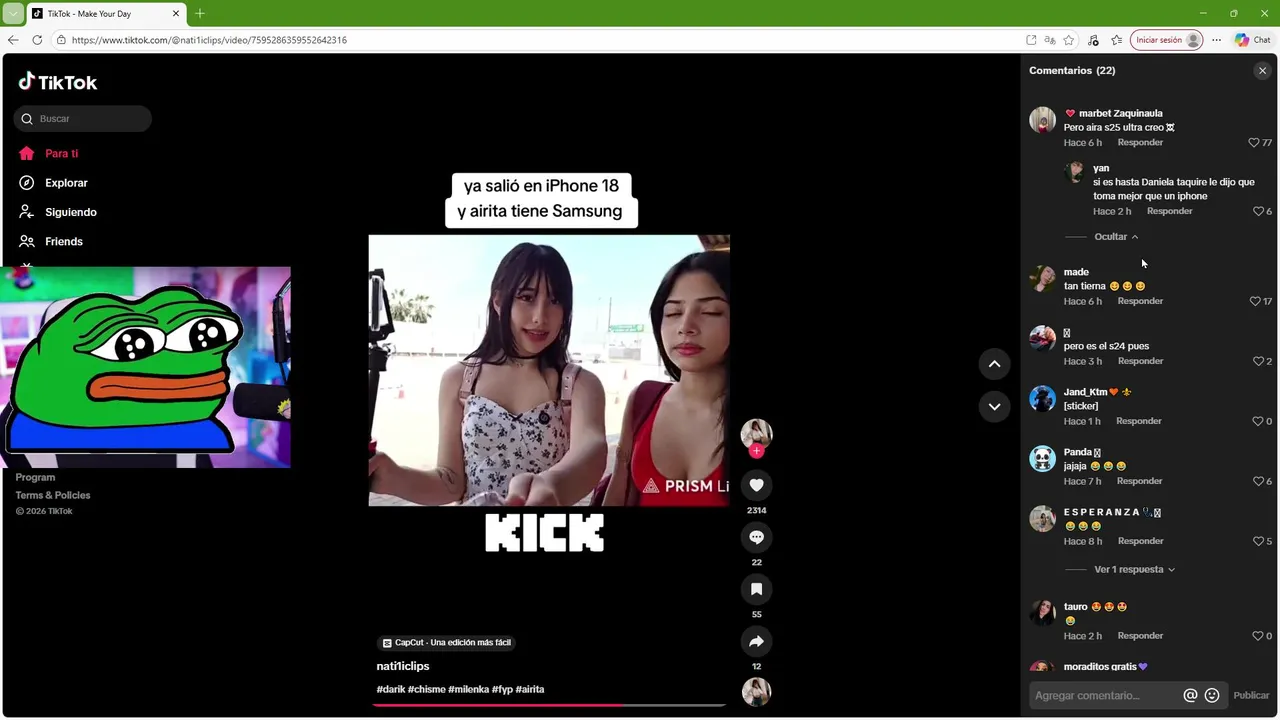Open emoji picker in comment box
Image resolution: width=1280 pixels, height=720 pixels.
(1212, 696)
